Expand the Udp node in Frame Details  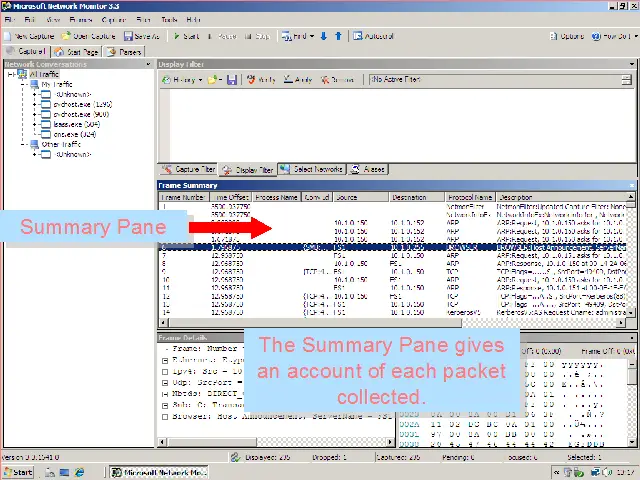pos(165,383)
